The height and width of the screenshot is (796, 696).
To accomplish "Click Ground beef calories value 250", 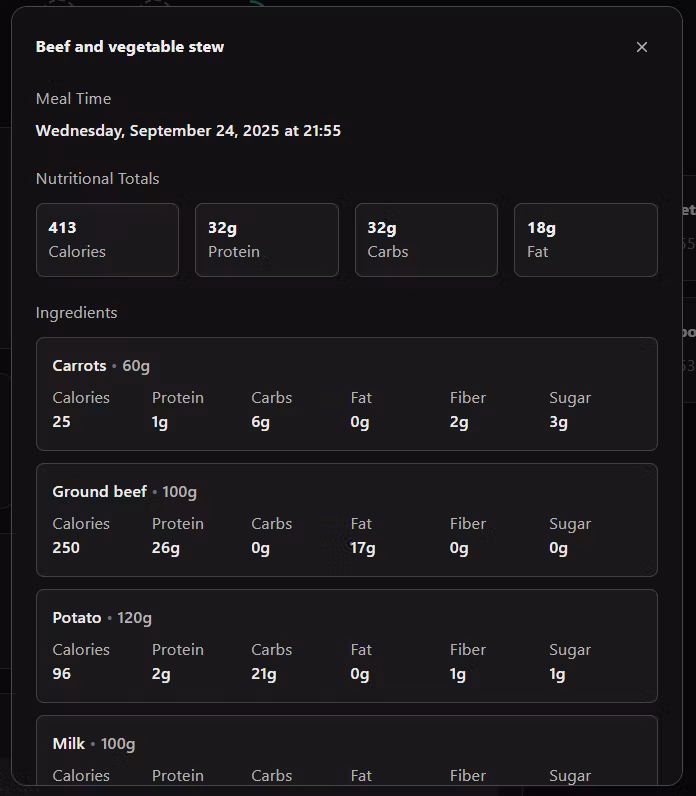I will [66, 548].
